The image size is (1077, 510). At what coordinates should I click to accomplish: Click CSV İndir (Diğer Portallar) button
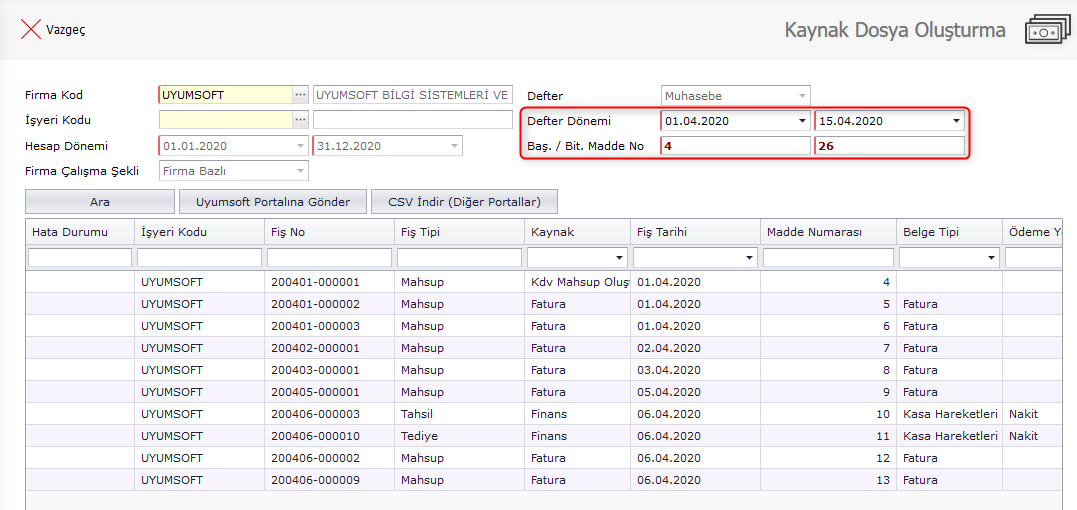[x=464, y=202]
